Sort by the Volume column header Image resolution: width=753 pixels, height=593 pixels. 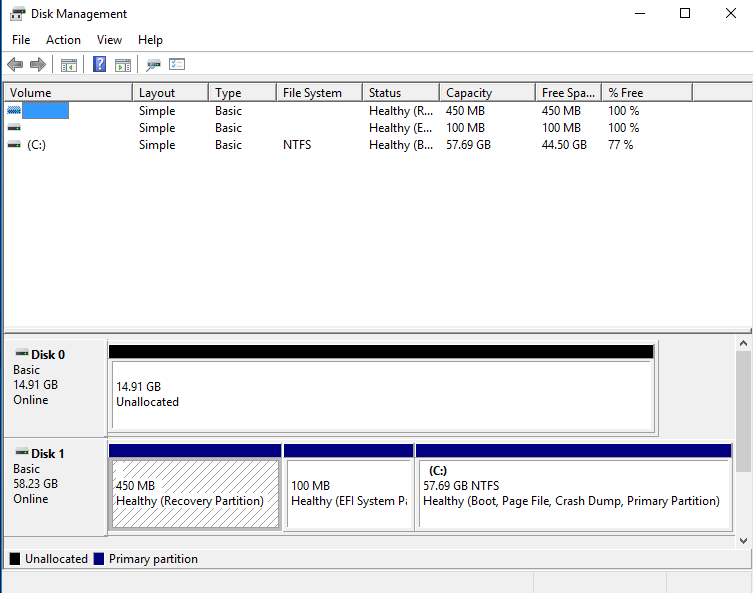point(68,93)
